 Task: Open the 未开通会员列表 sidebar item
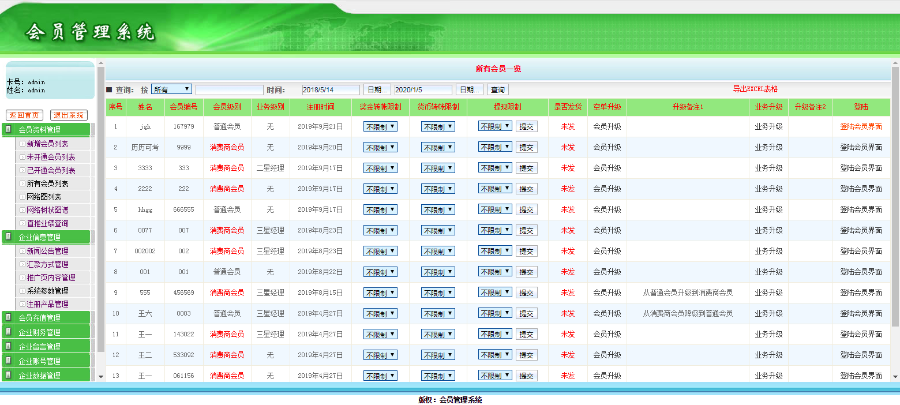51,157
